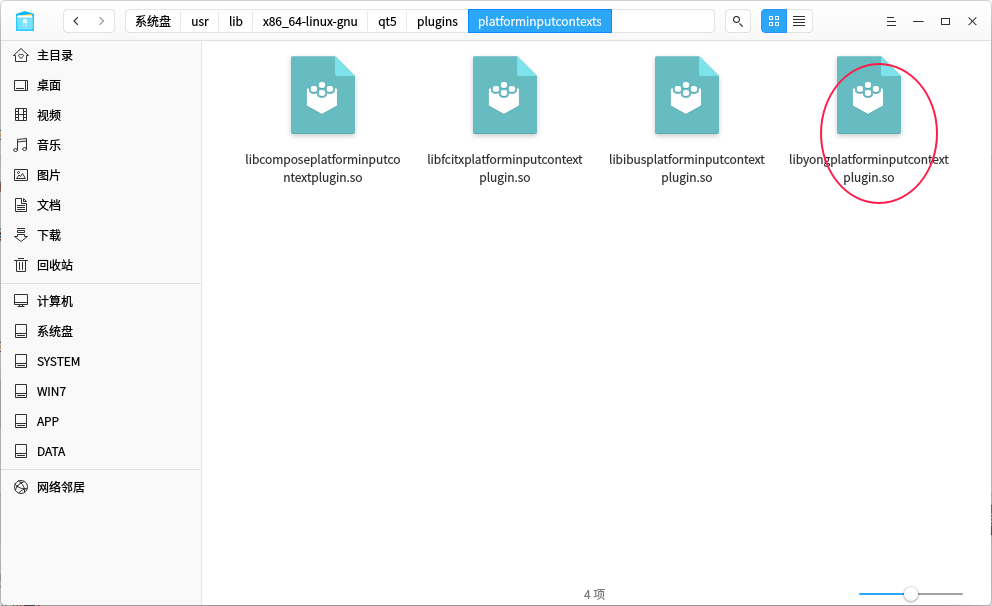This screenshot has height=606, width=992.
Task: Select libibusplatforminputcontextplugin.so file icon
Action: (686, 95)
